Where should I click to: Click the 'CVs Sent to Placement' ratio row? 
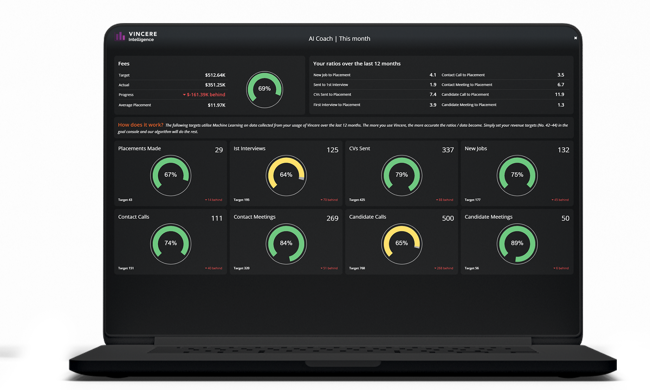tap(374, 95)
